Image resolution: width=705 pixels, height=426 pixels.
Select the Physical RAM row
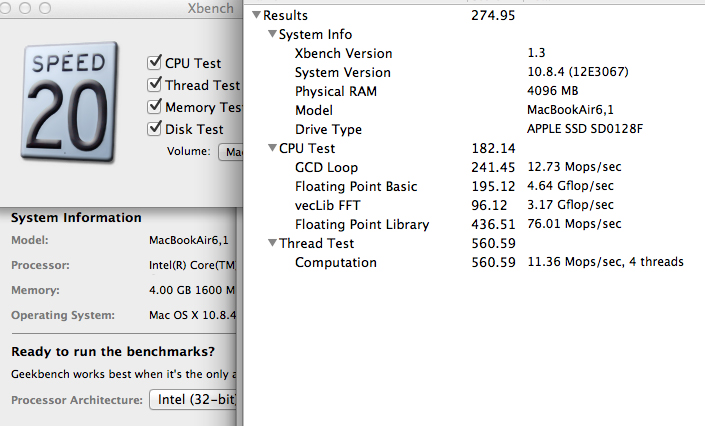click(474, 91)
